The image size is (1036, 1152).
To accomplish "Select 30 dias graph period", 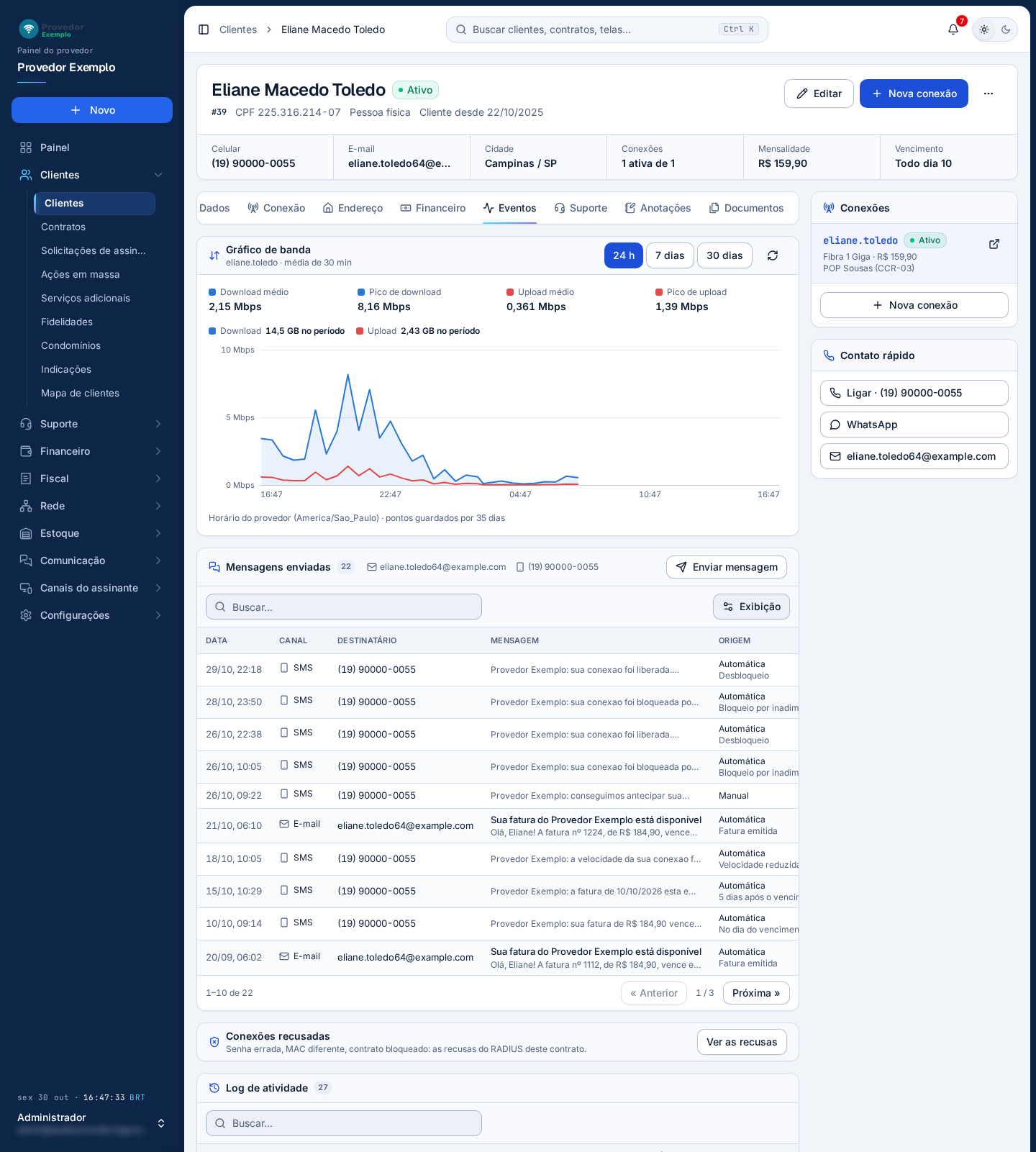I will 724,255.
